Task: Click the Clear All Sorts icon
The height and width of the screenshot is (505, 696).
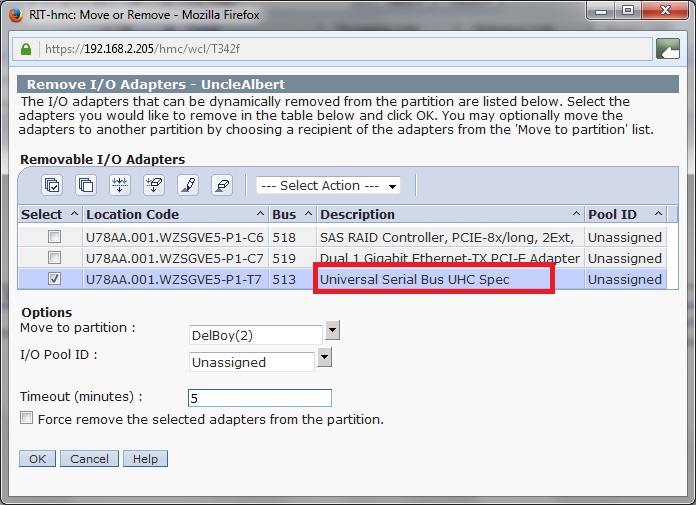Action: [222, 185]
